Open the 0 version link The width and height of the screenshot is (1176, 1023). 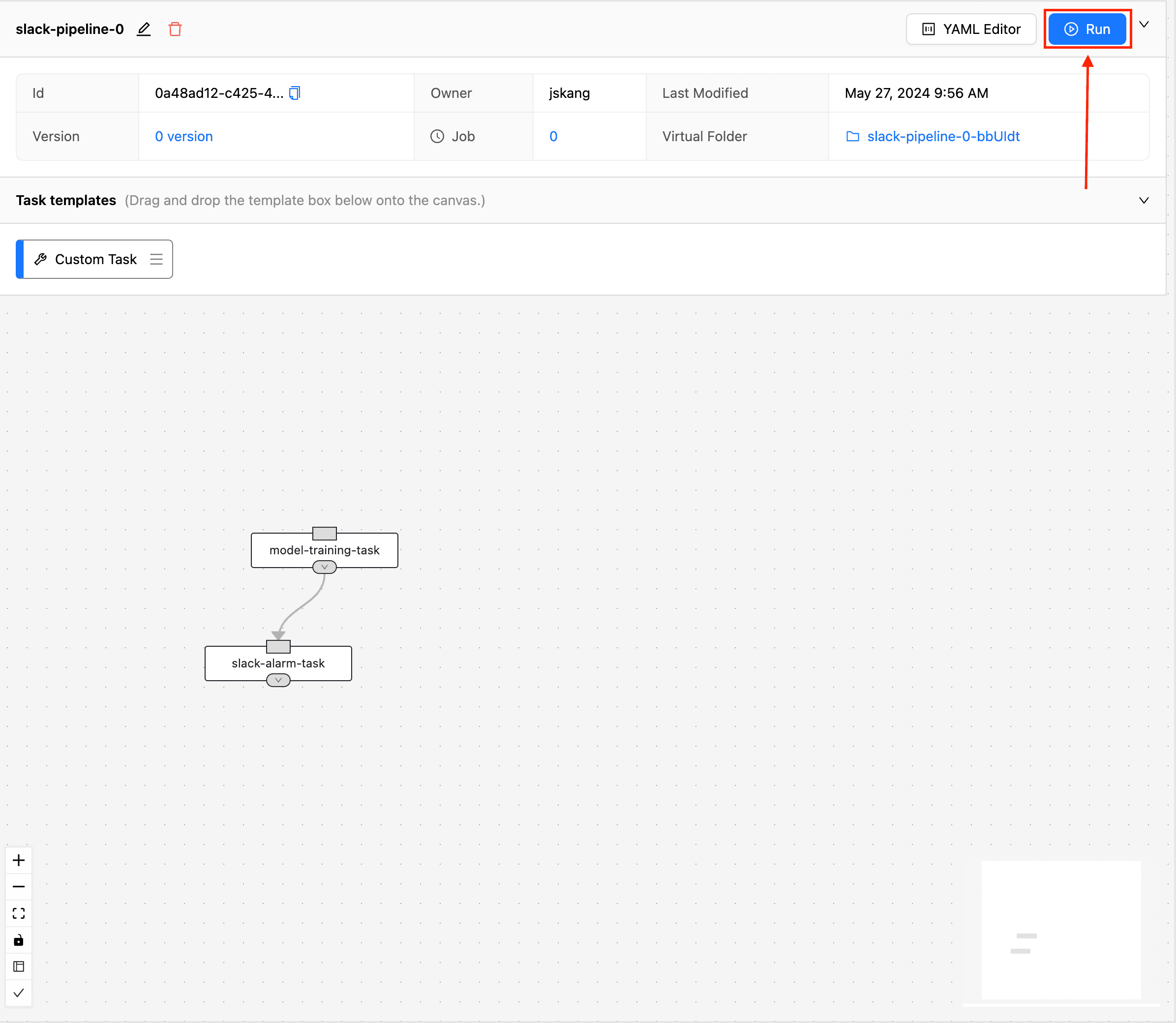point(184,136)
